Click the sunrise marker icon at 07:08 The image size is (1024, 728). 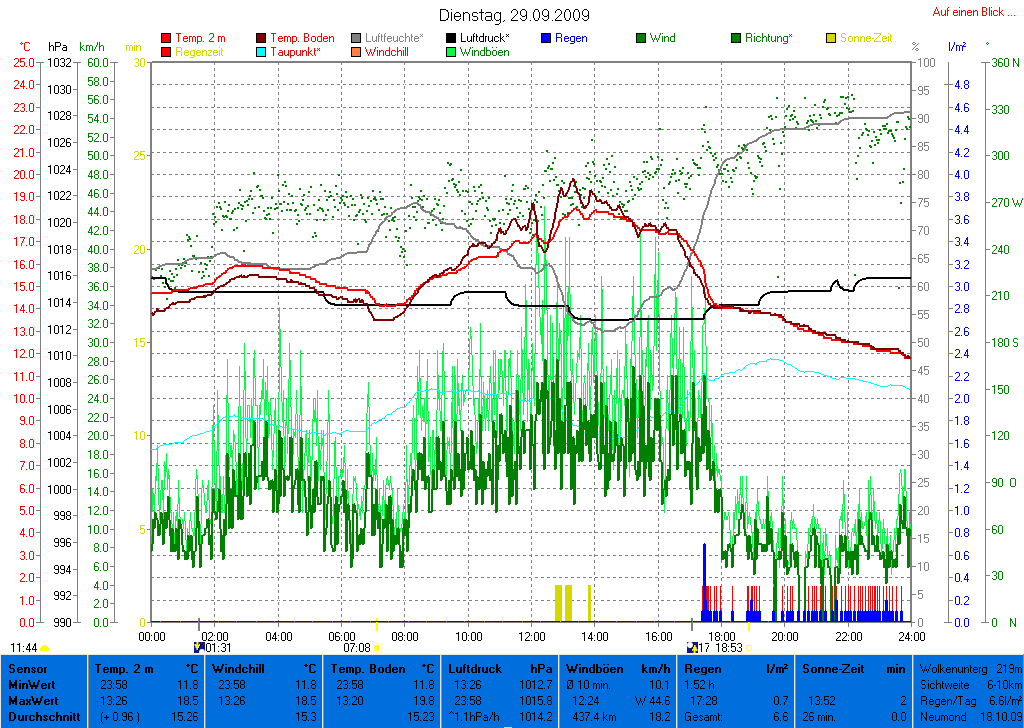377,648
